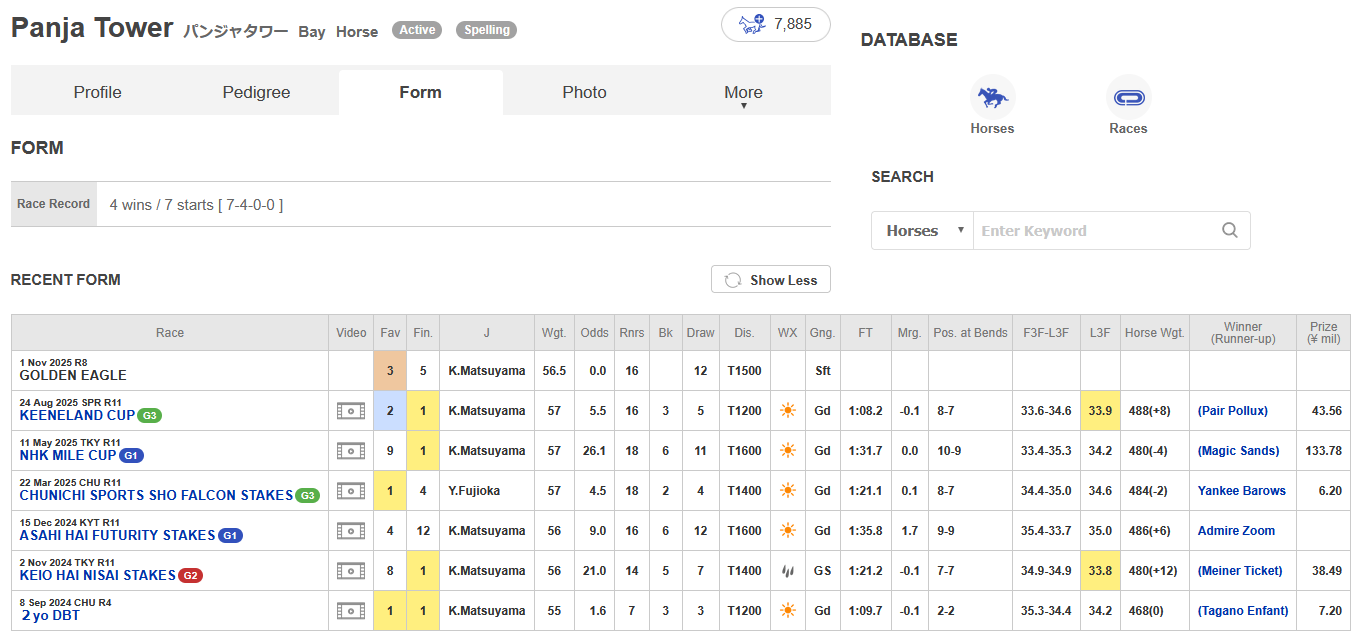Screen dimensions: 1366x641
Task: Play the Keio Hai Nisai Stakes video
Action: coord(350,571)
